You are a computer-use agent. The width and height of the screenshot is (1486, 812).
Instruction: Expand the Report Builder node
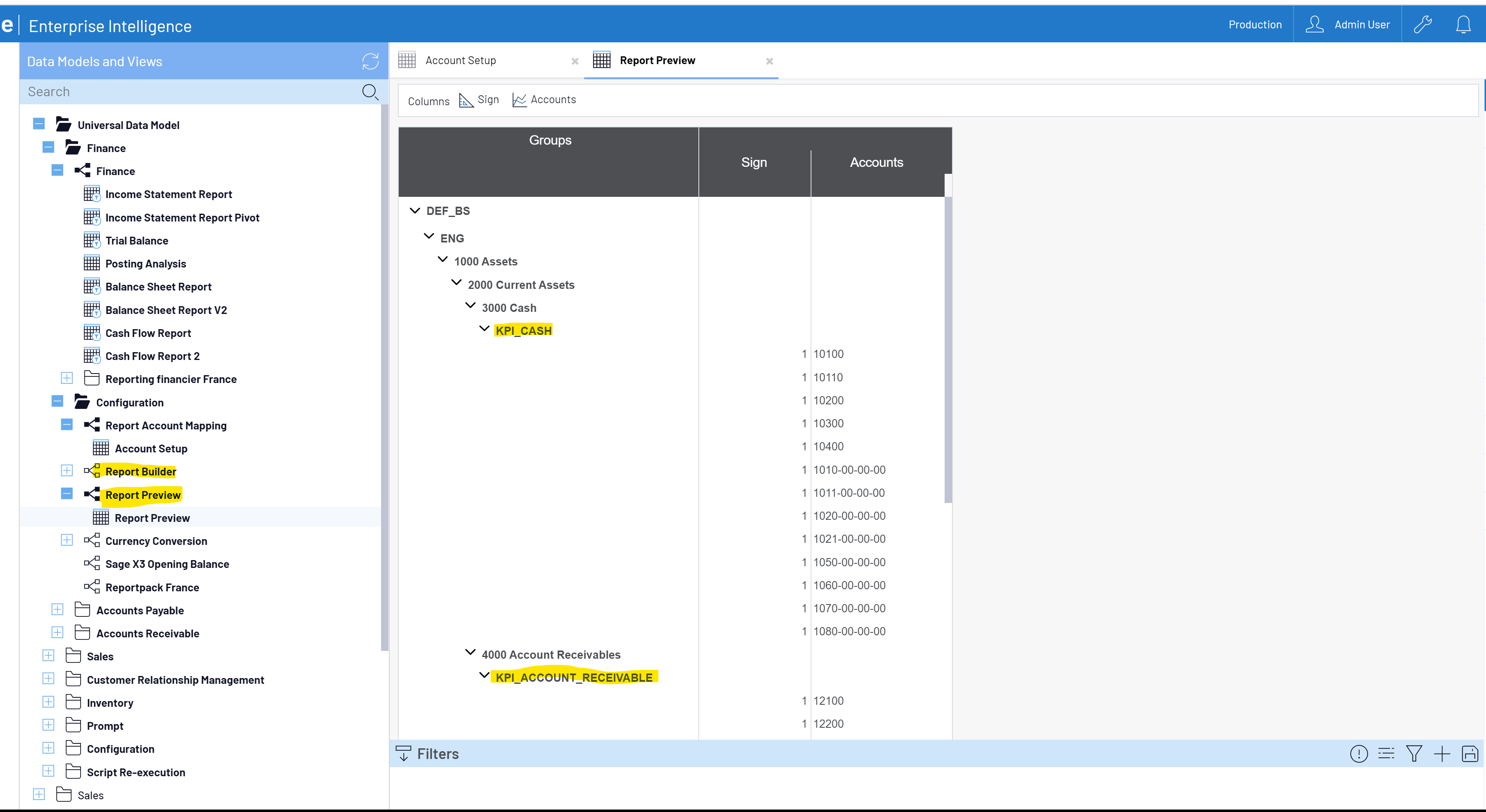pos(67,471)
